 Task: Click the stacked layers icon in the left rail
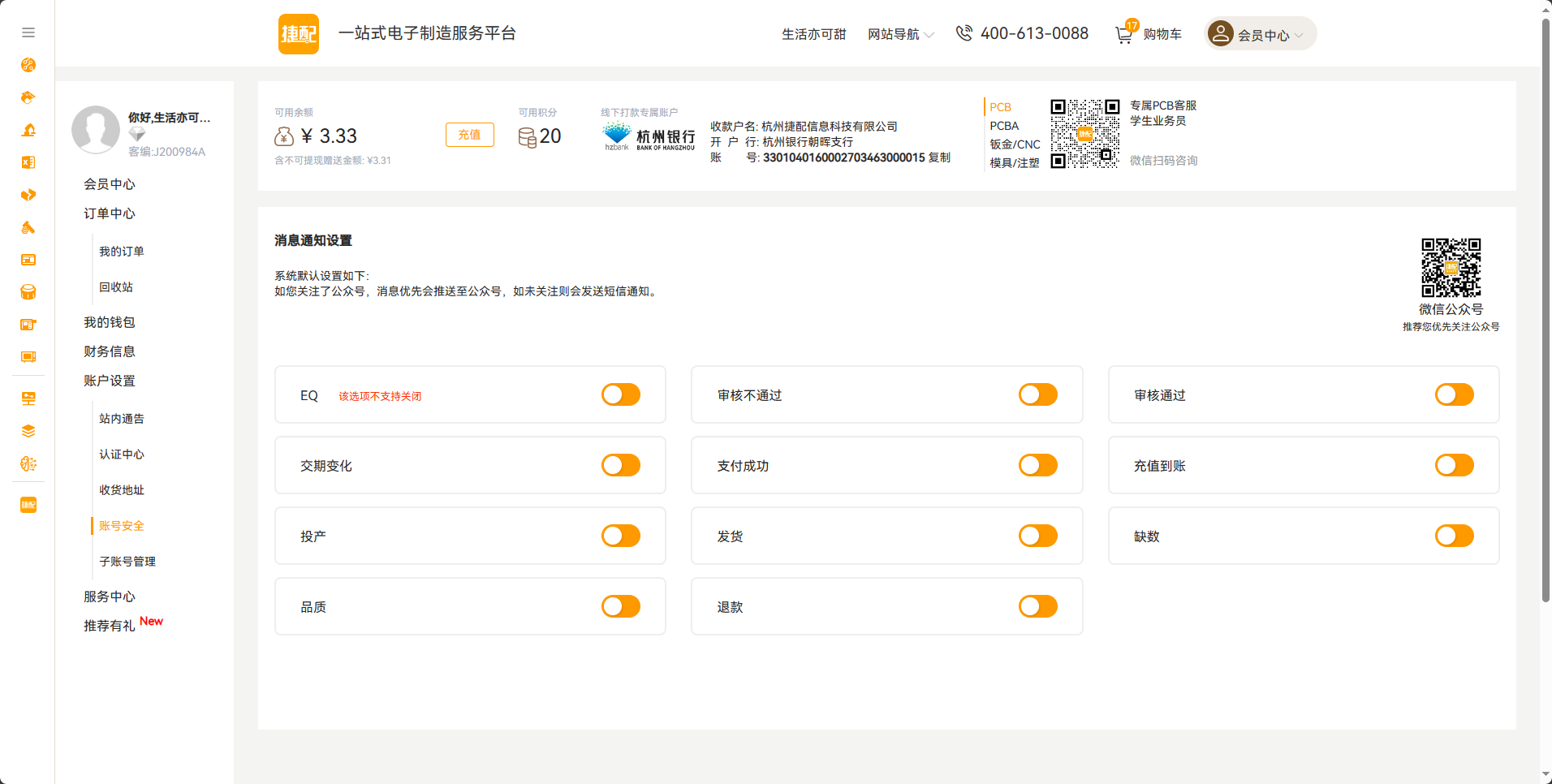[x=28, y=431]
